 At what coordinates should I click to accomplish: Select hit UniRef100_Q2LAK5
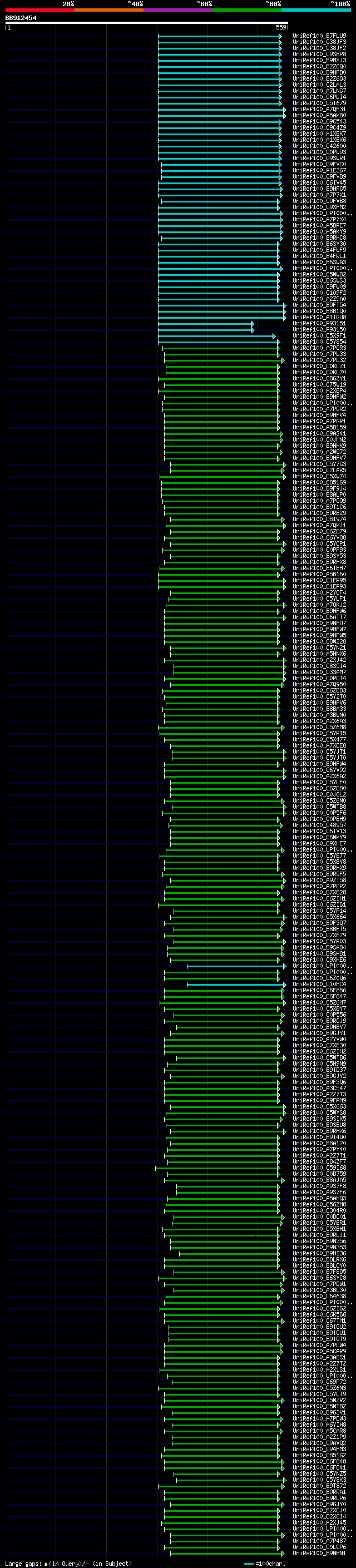click(319, 471)
